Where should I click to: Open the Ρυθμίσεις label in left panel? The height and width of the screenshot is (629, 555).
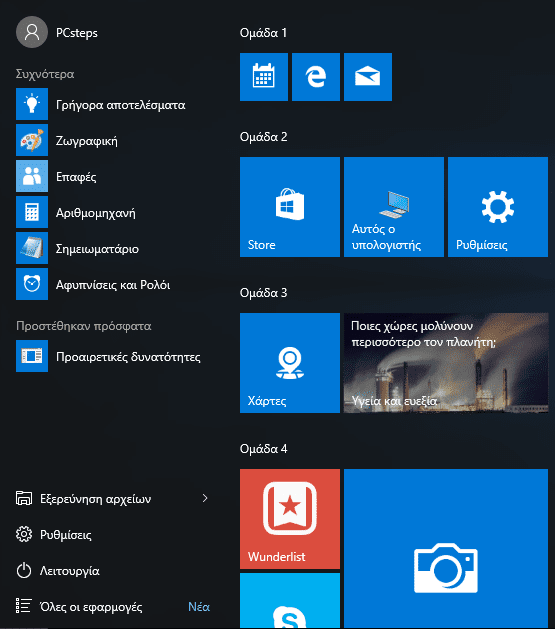66,535
